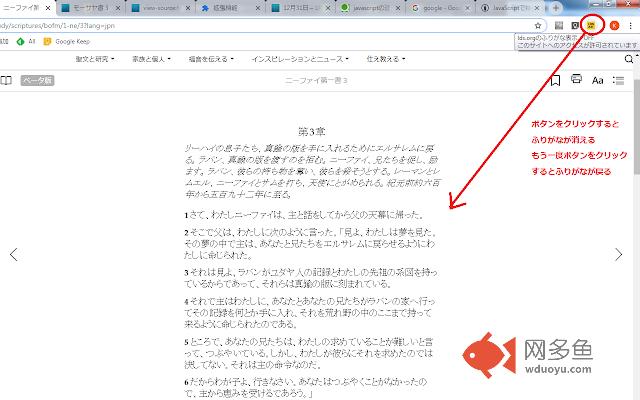Screen dimensions: 640x400
Task: Close the ニーファイ tab
Action: (48, 8)
